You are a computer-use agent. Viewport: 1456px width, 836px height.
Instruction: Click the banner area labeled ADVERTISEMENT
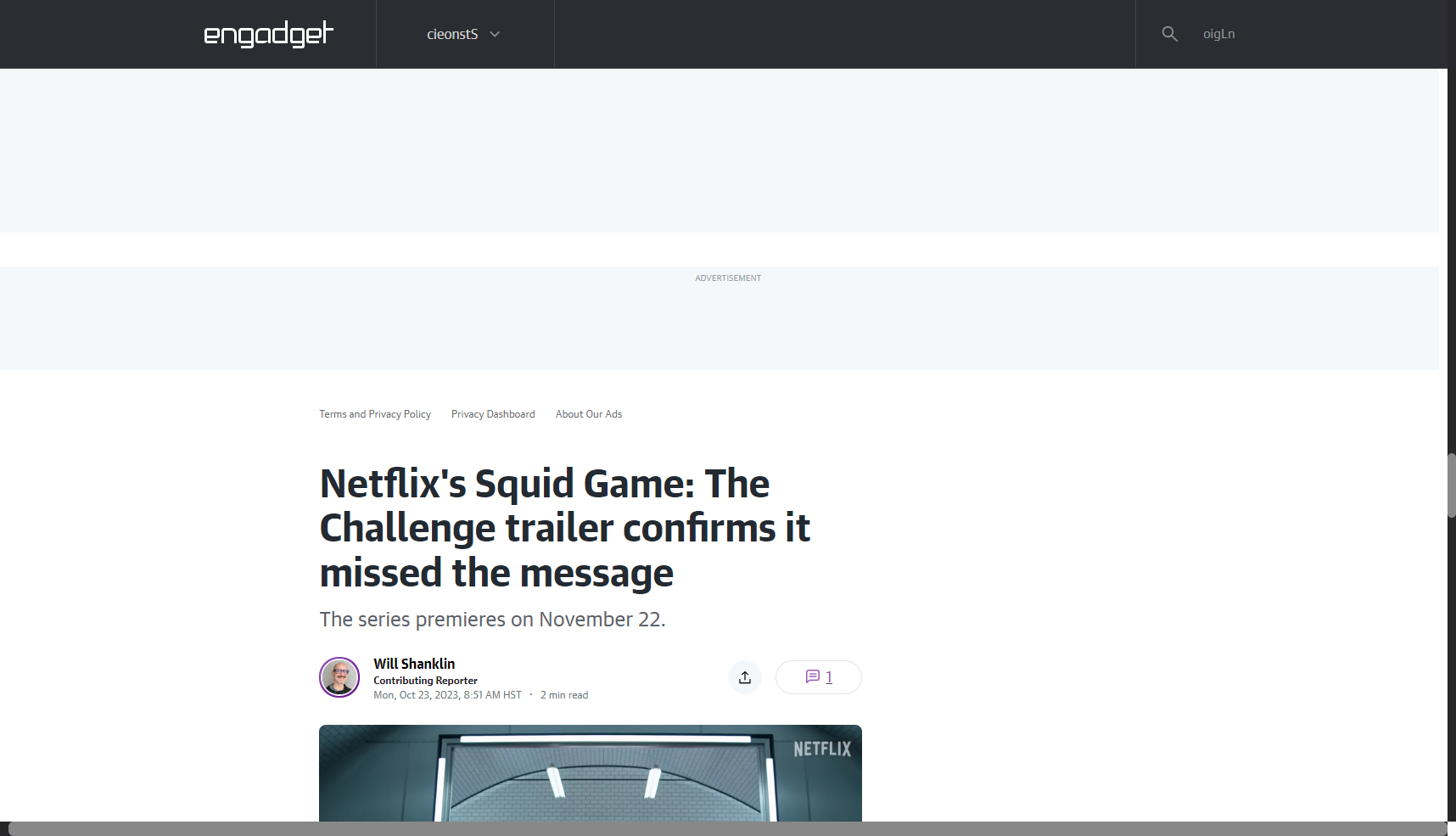point(727,318)
